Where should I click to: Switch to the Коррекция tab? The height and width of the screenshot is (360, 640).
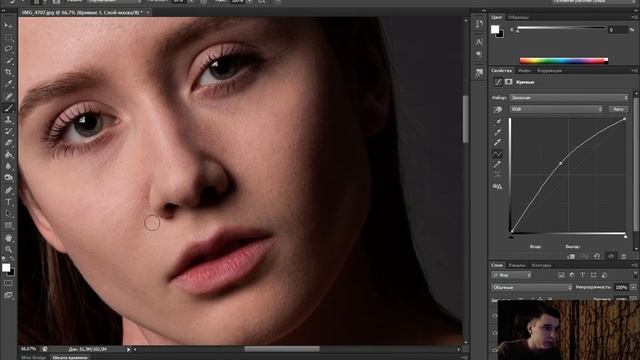[x=549, y=71]
